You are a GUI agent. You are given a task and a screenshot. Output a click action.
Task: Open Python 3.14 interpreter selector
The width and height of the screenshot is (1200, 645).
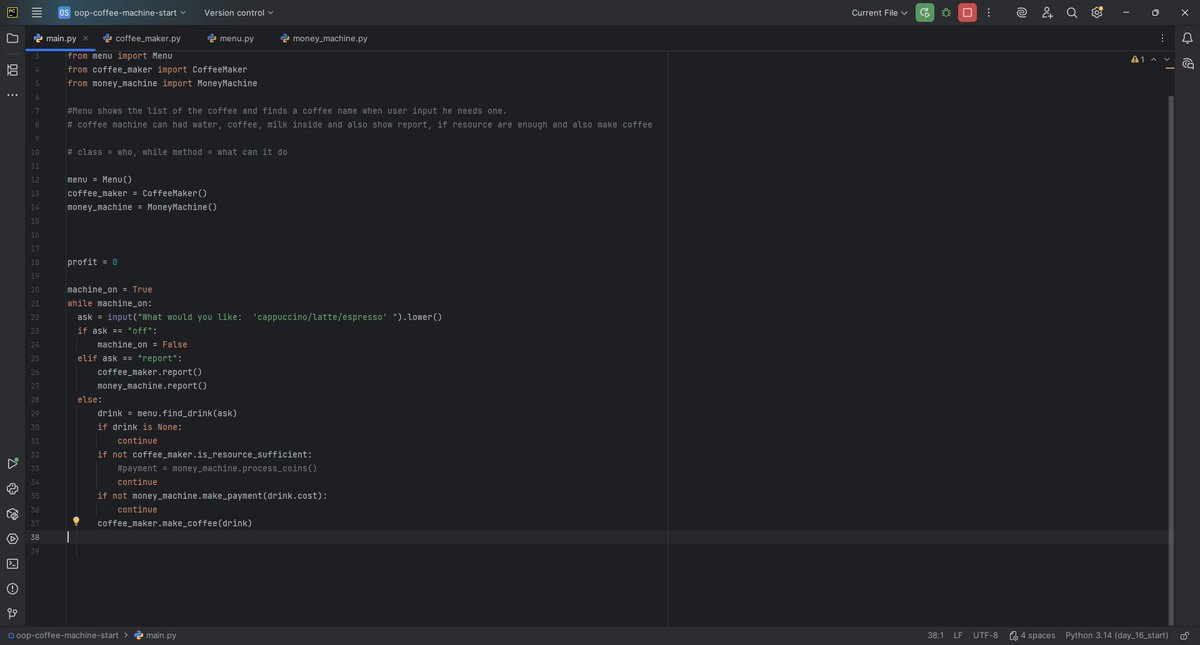click(x=1117, y=635)
